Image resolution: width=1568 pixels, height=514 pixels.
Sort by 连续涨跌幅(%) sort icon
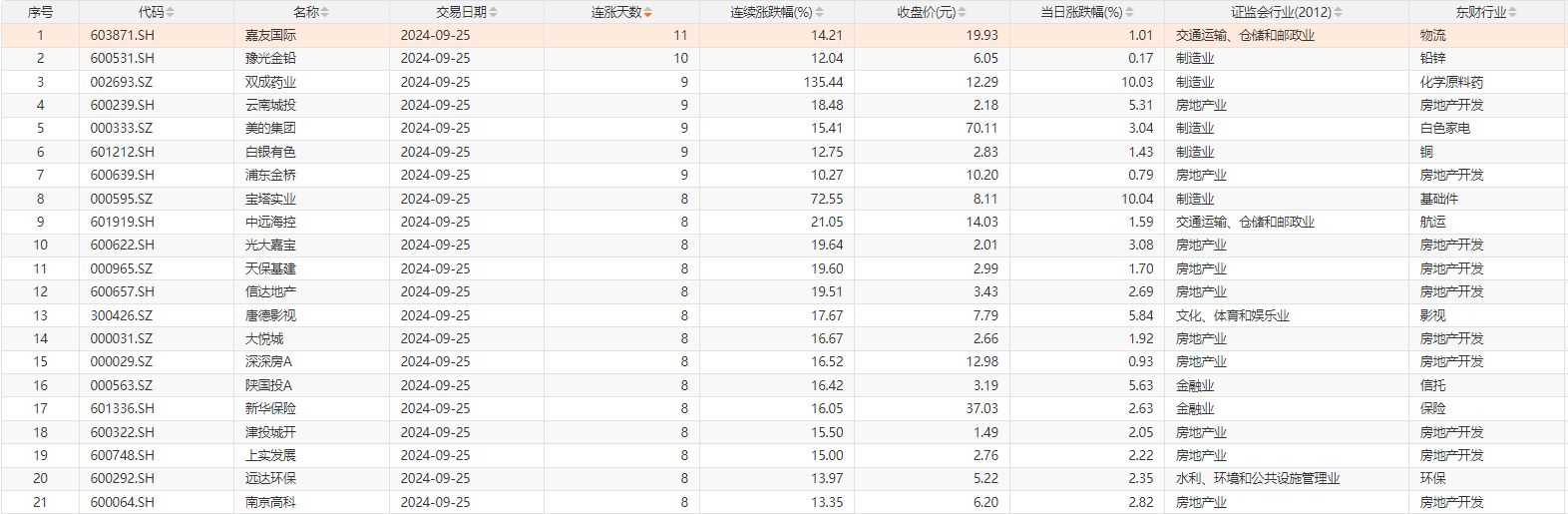tap(820, 12)
